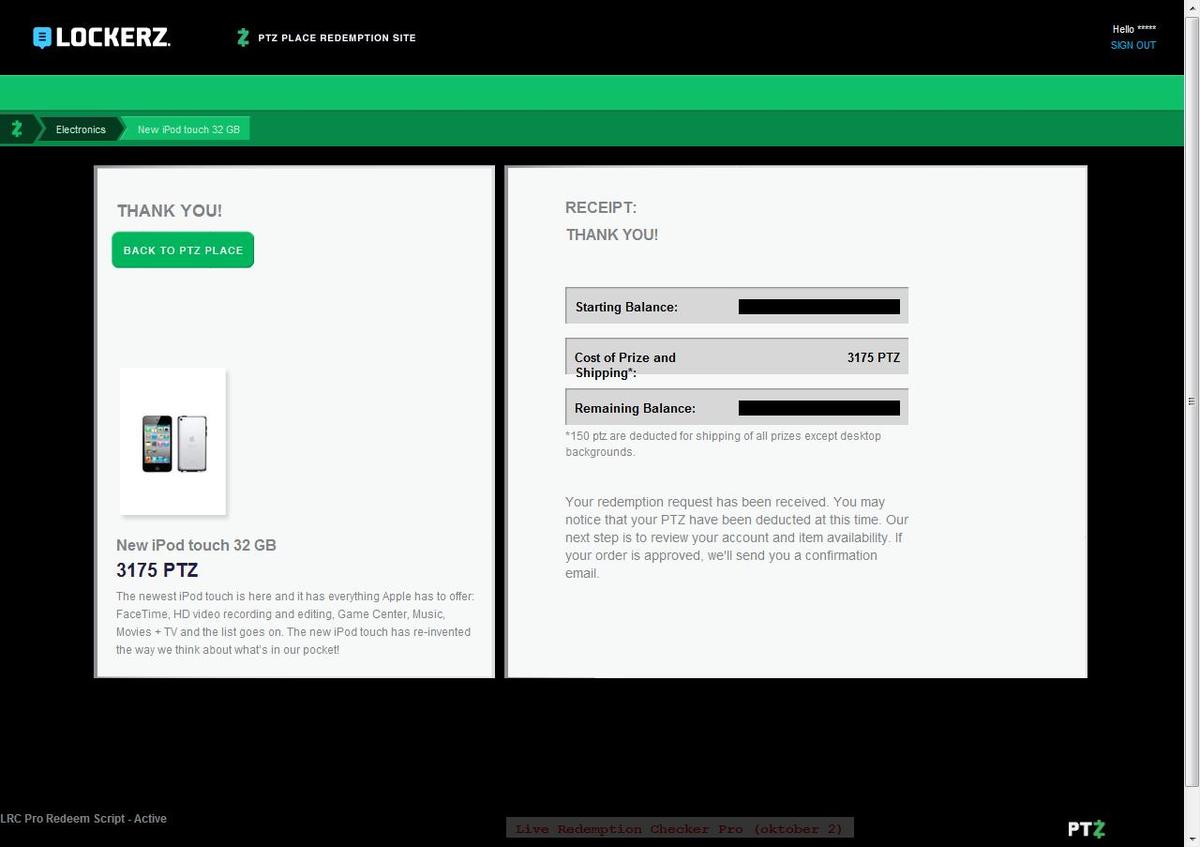Viewport: 1200px width, 847px height.
Task: Click the Remaining Balance row
Action: point(736,408)
